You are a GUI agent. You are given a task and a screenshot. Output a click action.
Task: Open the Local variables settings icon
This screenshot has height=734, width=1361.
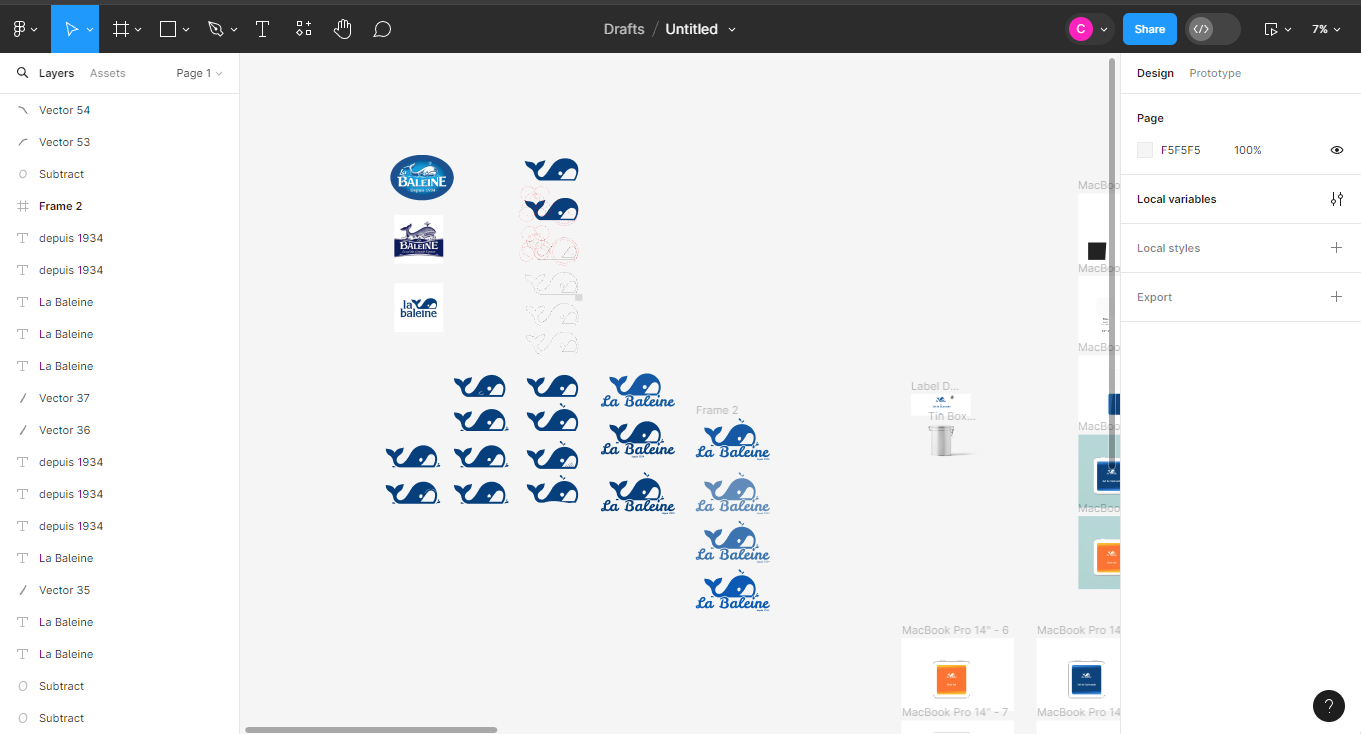pos(1337,199)
